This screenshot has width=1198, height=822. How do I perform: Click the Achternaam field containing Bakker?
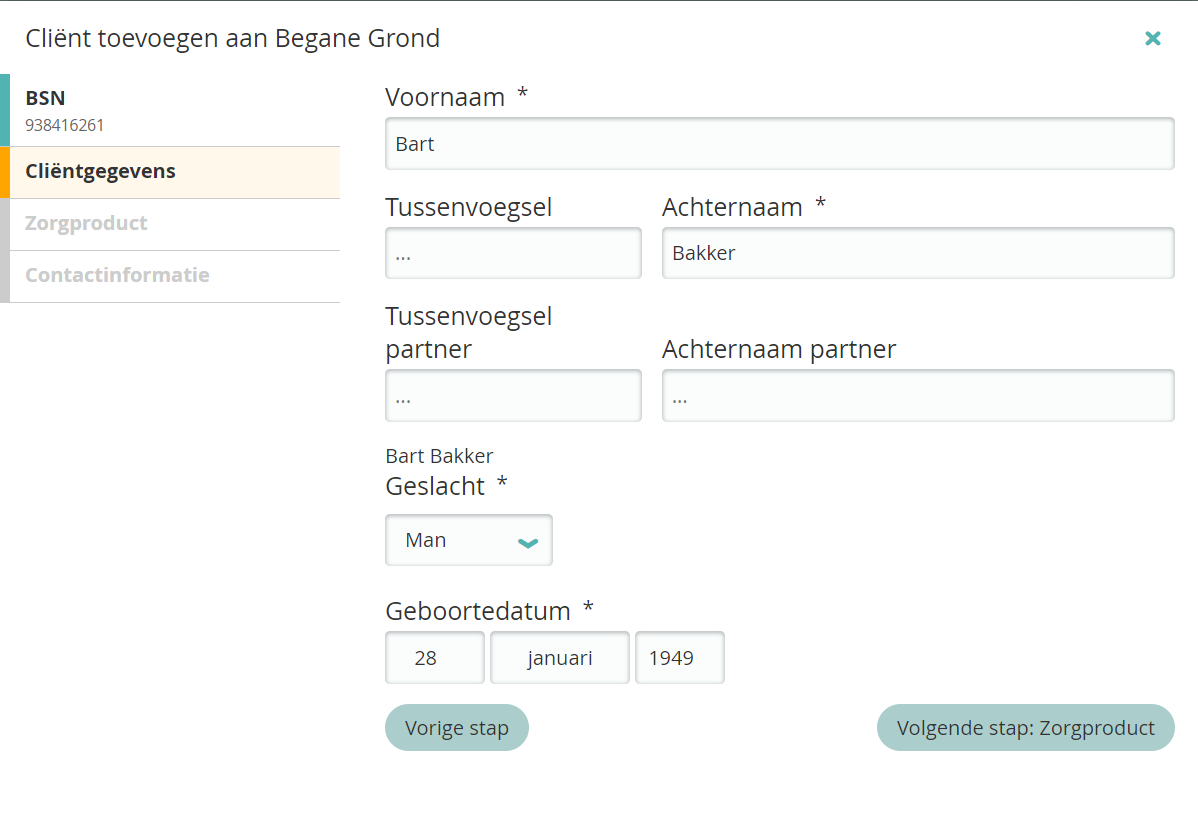tap(917, 253)
